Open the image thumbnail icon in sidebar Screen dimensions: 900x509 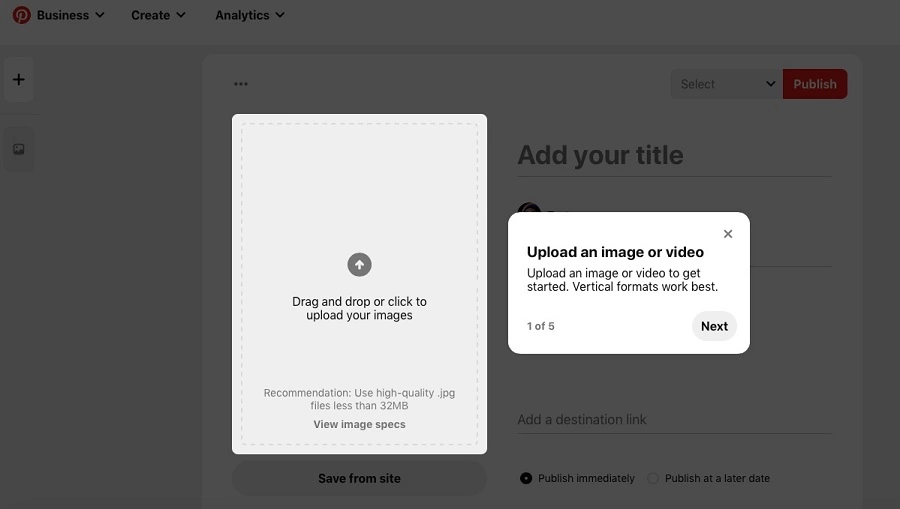pos(19,149)
